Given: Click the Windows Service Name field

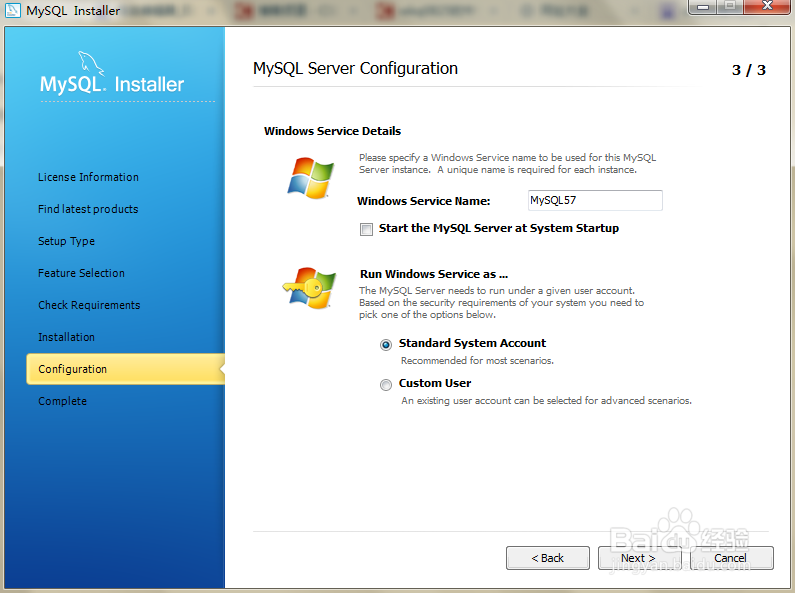Looking at the screenshot, I should coord(595,200).
